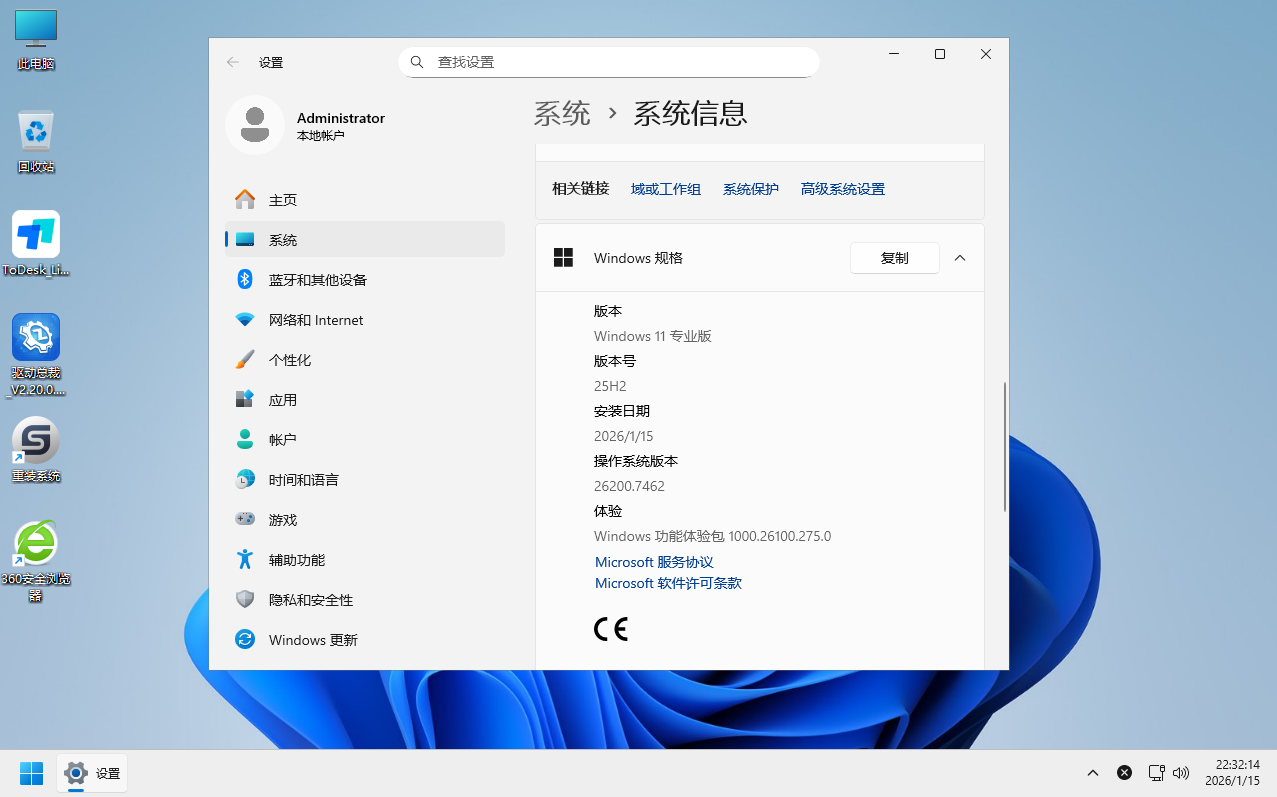Click the Recycle Bin desktop icon
The height and width of the screenshot is (797, 1277).
36,133
